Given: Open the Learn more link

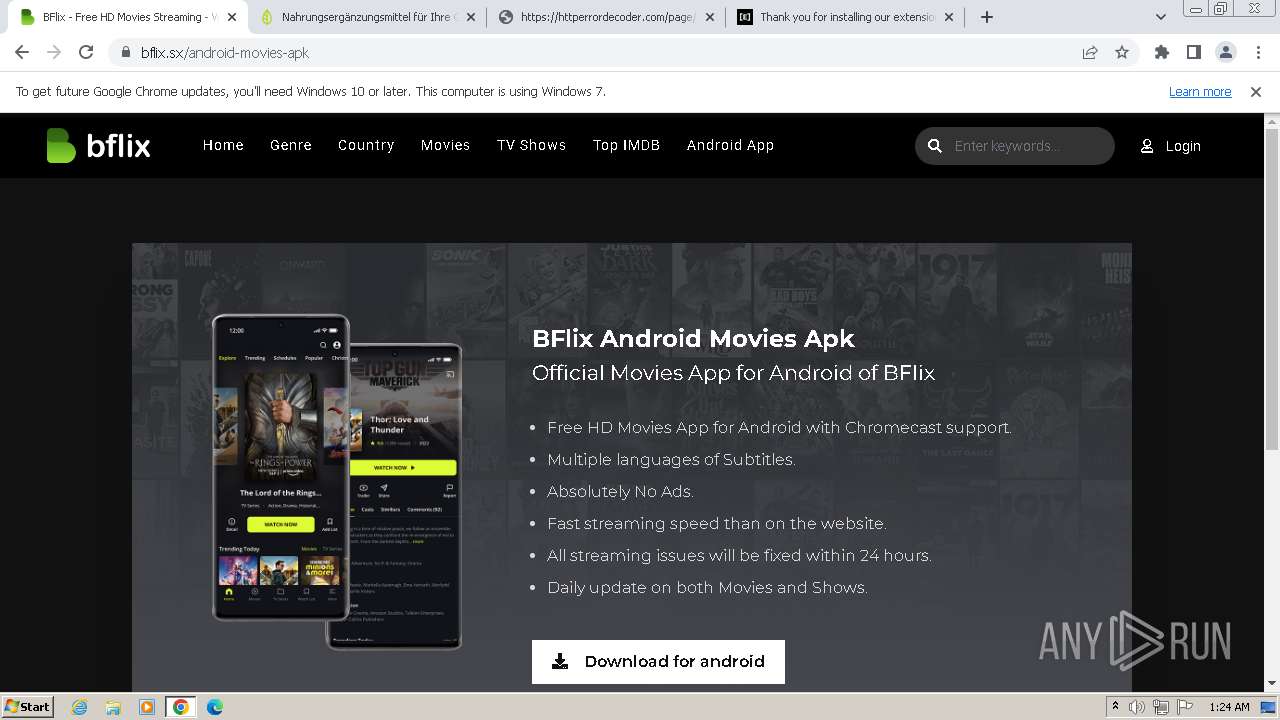Looking at the screenshot, I should [x=1200, y=91].
